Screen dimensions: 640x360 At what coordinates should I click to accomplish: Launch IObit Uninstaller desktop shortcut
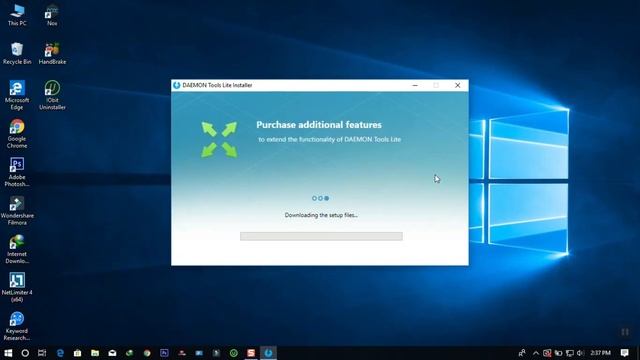[x=52, y=95]
